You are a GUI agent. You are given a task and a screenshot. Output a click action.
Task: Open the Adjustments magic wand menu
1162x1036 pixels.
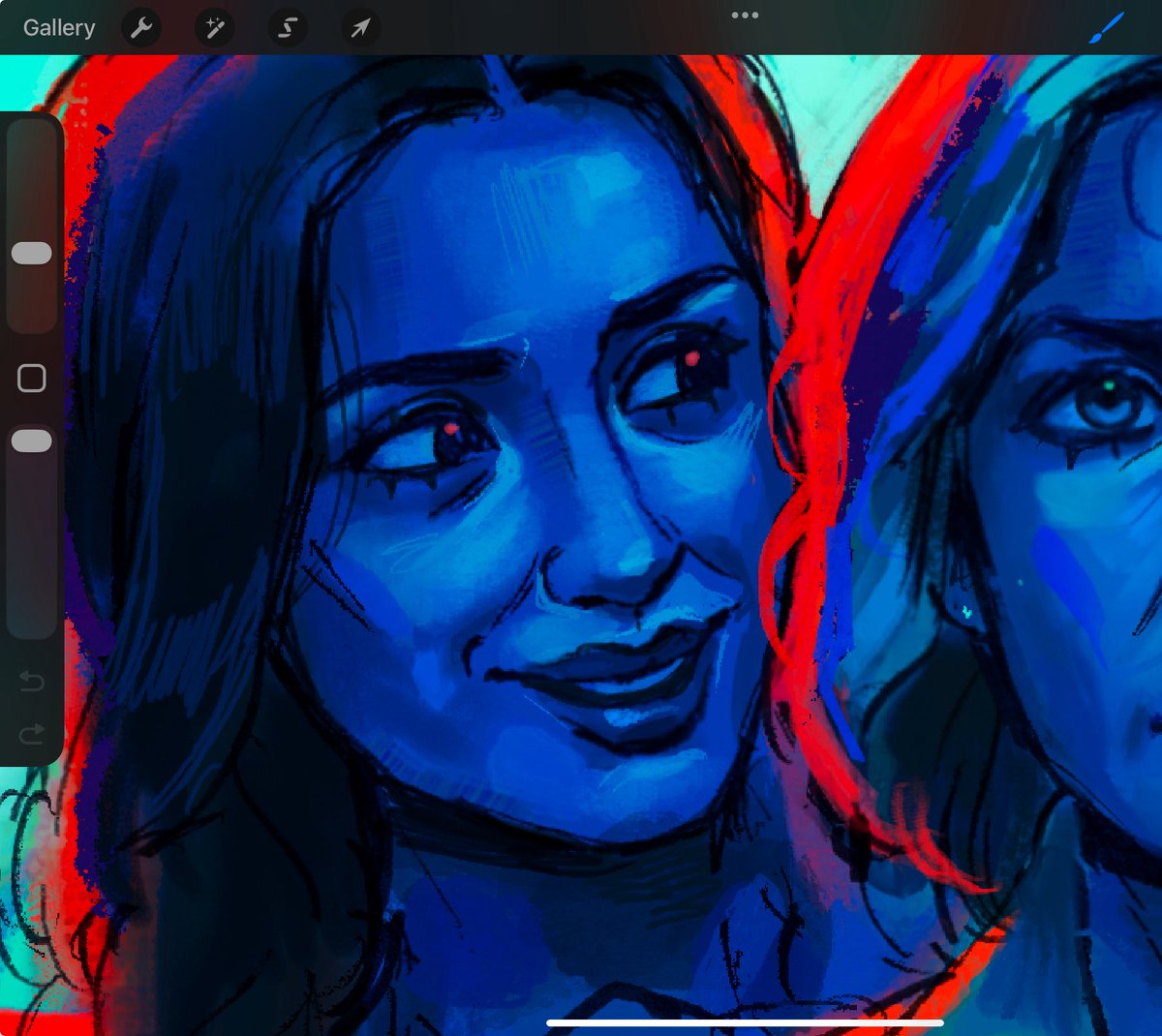point(214,27)
